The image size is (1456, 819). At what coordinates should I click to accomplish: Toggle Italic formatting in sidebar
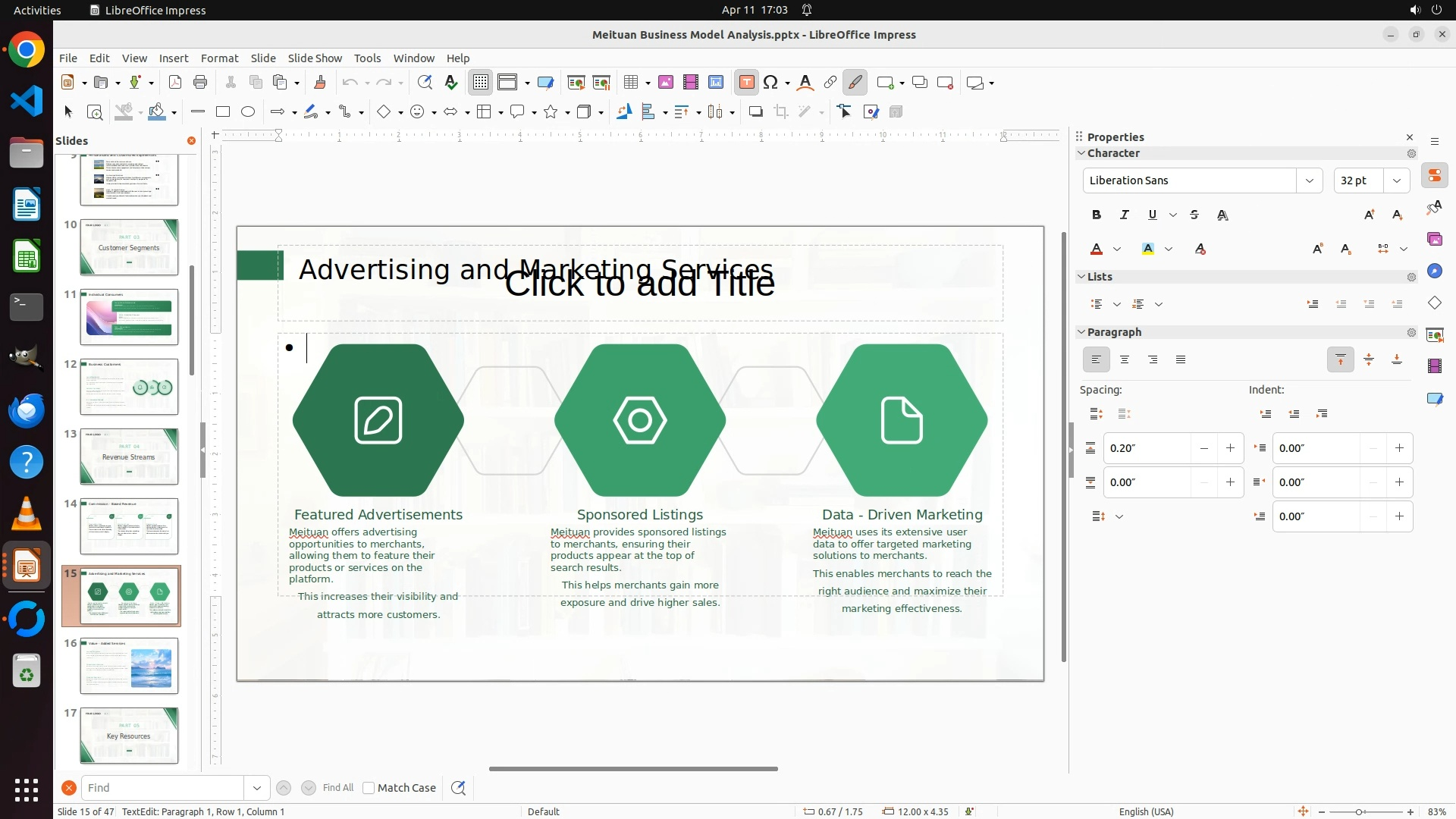[1125, 215]
